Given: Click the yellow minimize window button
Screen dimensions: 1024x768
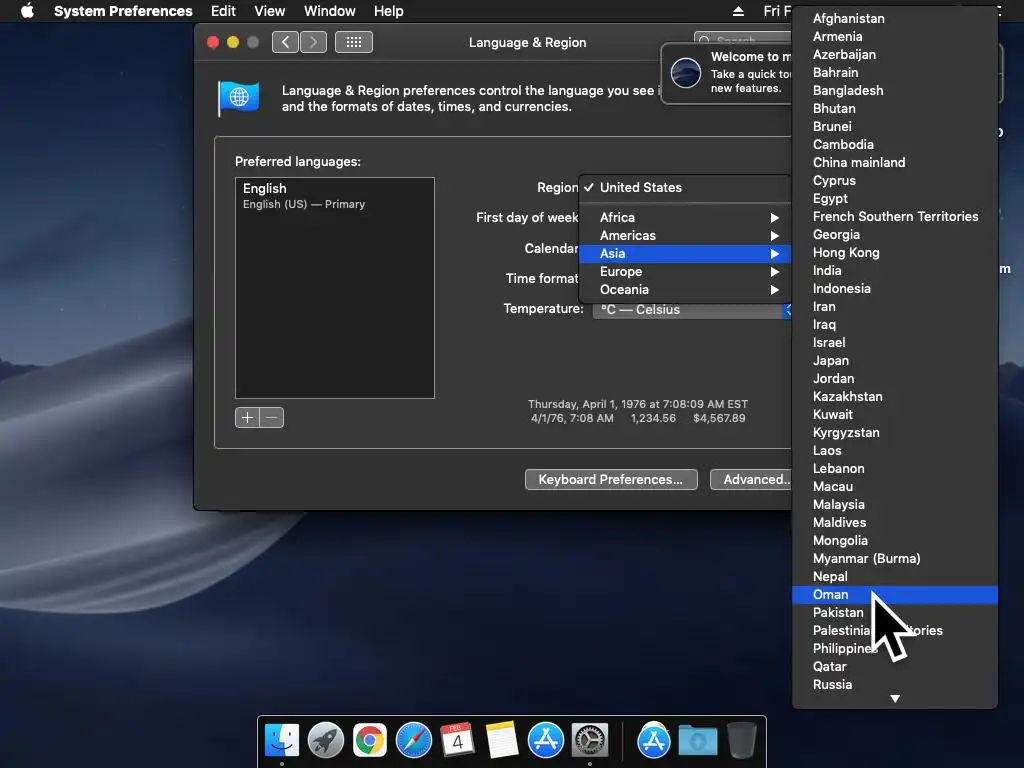Looking at the screenshot, I should click(x=232, y=42).
